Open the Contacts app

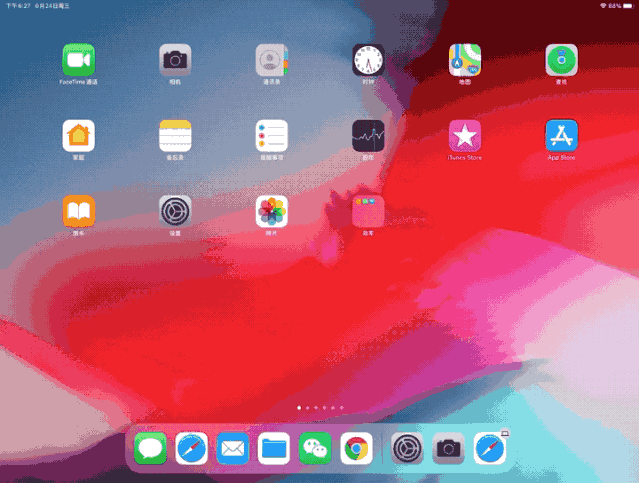272,60
